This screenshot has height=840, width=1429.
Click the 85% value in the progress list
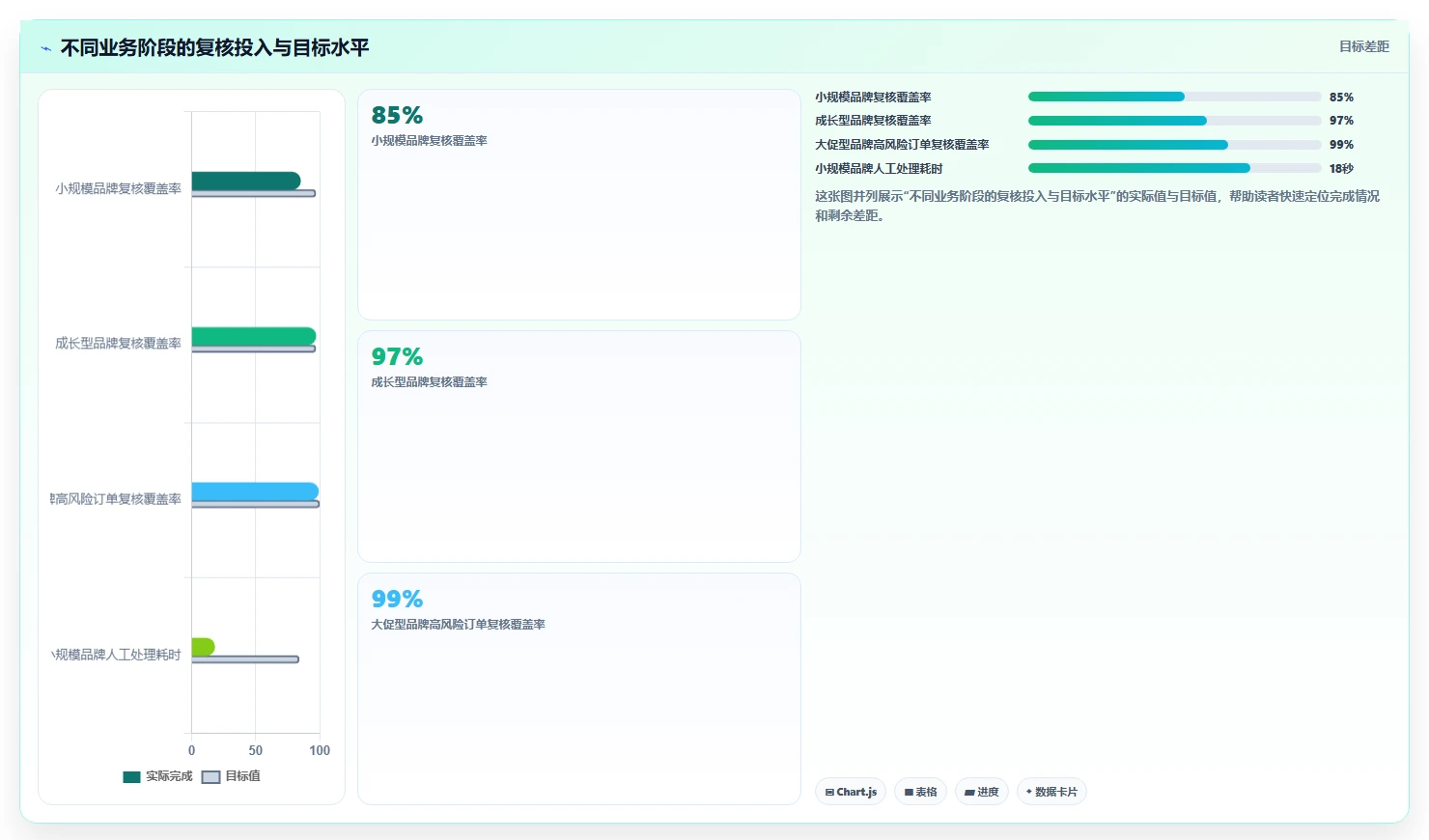[1341, 98]
